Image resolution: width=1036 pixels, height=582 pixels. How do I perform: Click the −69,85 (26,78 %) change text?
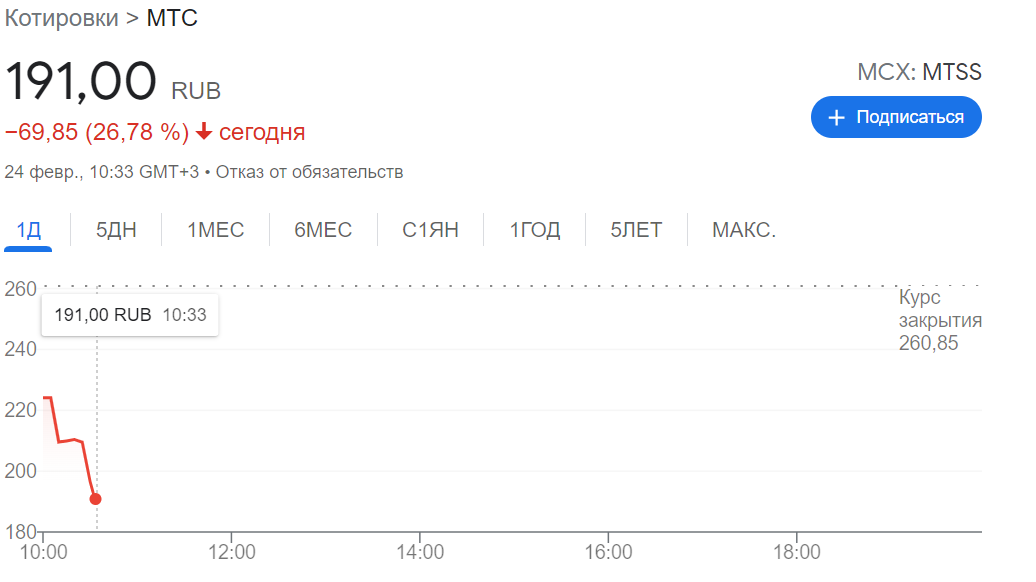[97, 132]
